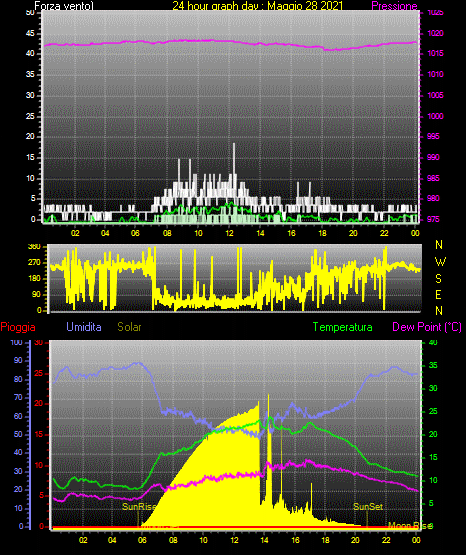466x555 pixels.
Task: Click '70' on the blue humidity axis
Action: [18, 397]
